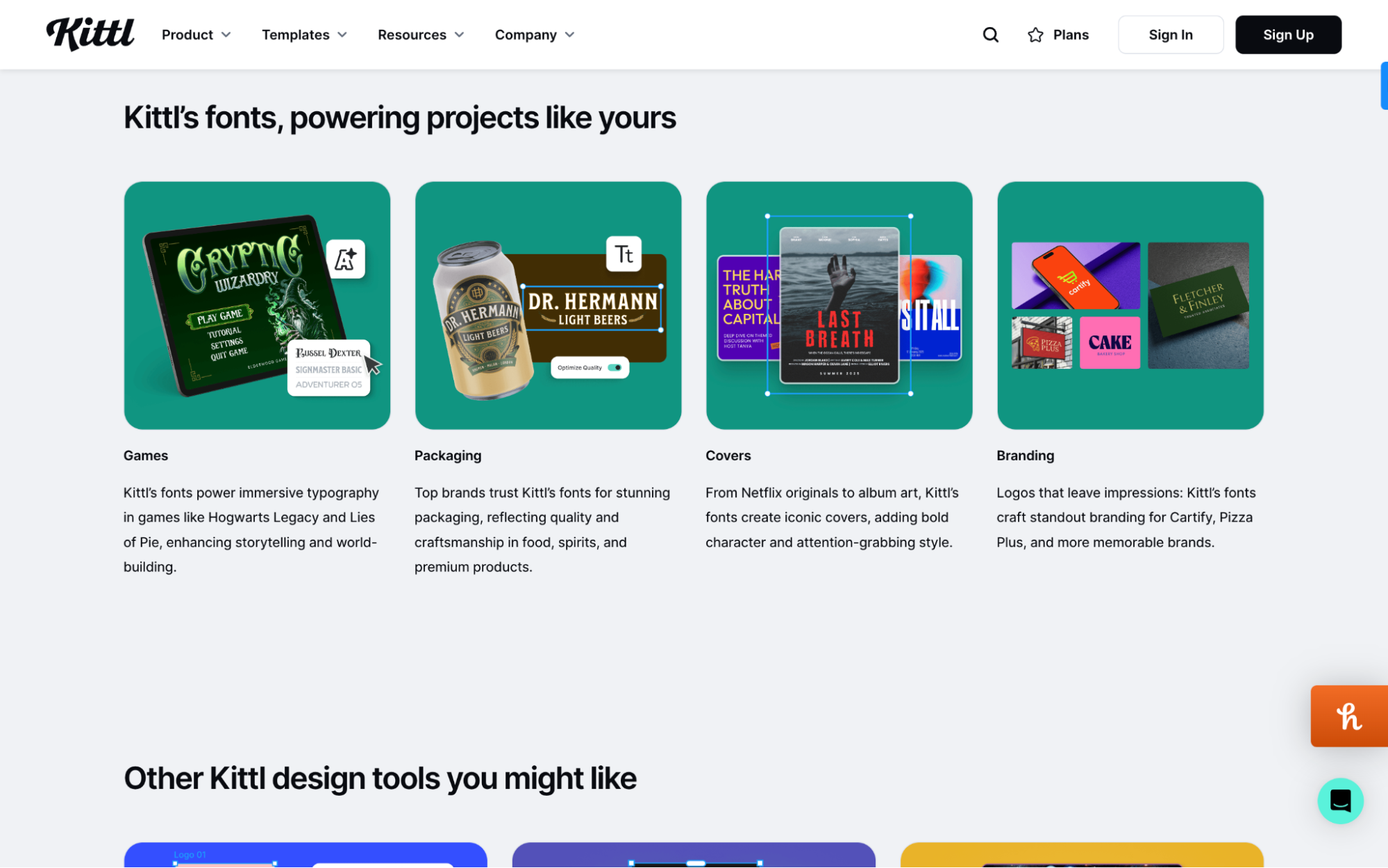Expand the Templates dropdown chevron
Viewport: 1388px width, 868px height.
point(342,35)
